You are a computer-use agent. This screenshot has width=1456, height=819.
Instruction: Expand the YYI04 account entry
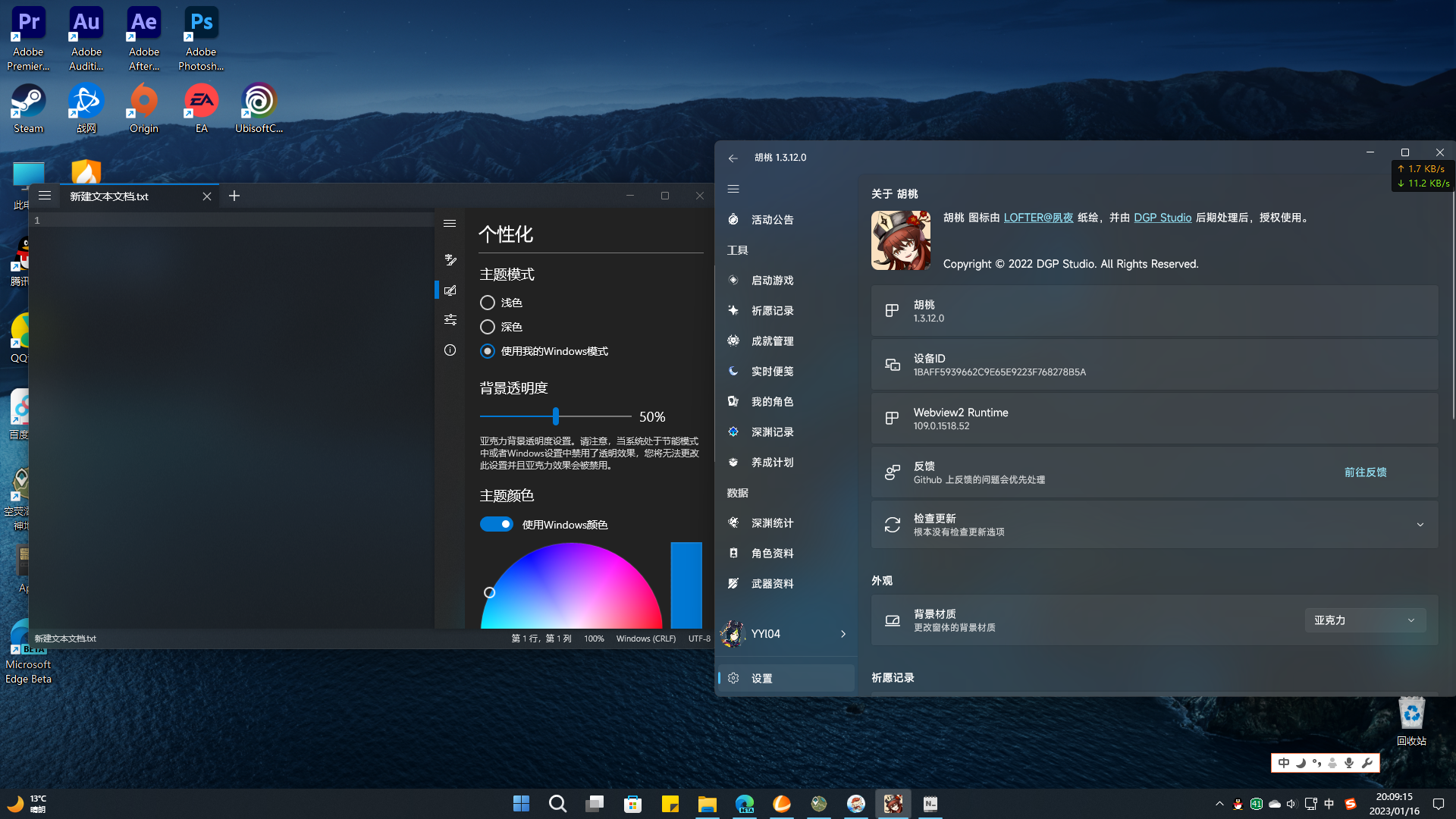(842, 634)
